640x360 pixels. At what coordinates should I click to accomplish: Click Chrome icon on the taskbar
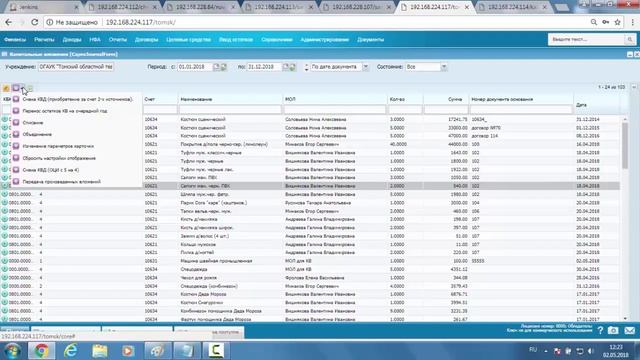tap(41, 351)
